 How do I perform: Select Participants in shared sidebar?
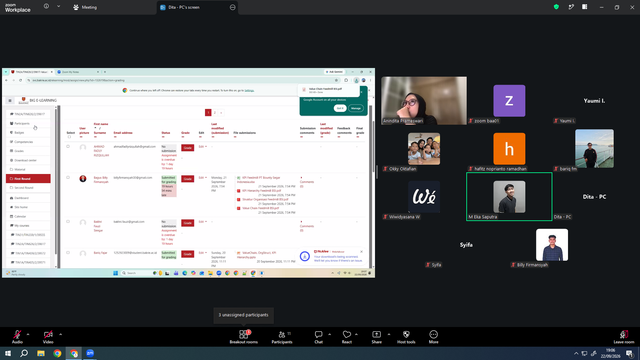pos(28,123)
